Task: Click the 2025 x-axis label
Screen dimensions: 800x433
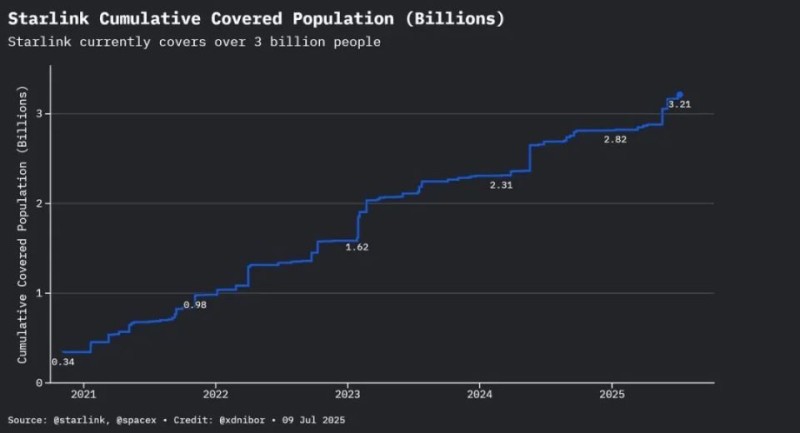Action: click(x=612, y=394)
